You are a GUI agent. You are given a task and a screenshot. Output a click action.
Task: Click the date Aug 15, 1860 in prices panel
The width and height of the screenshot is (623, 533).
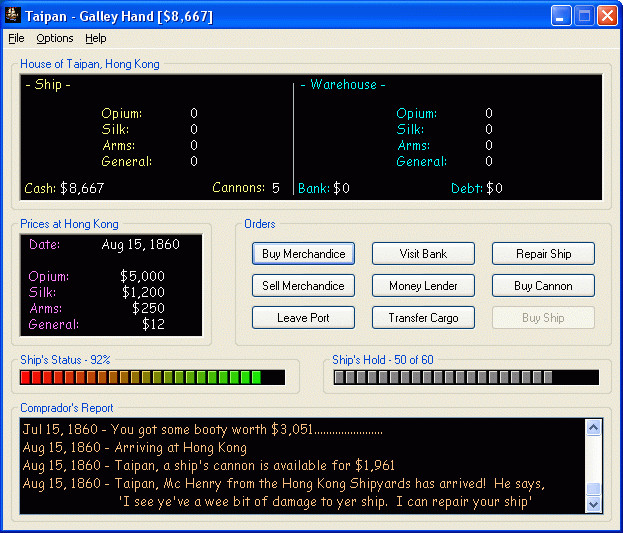[x=141, y=244]
